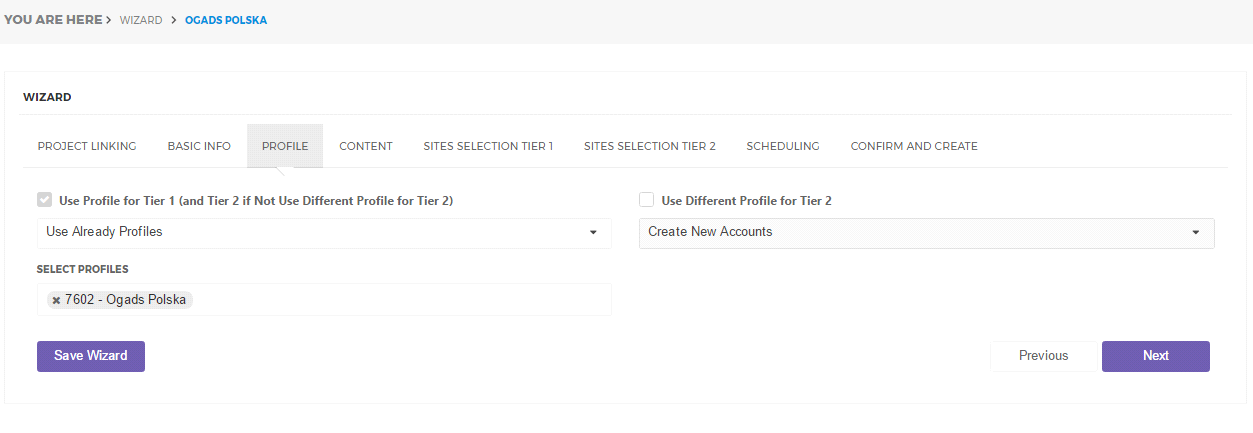The image size is (1253, 433).
Task: Go back with the Previous button
Action: coord(1043,356)
